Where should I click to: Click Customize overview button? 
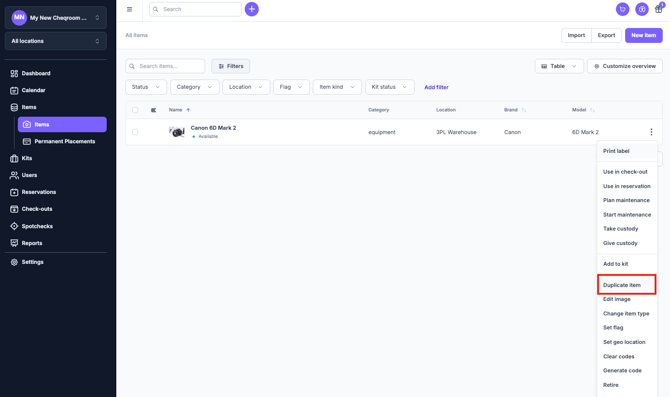point(625,66)
